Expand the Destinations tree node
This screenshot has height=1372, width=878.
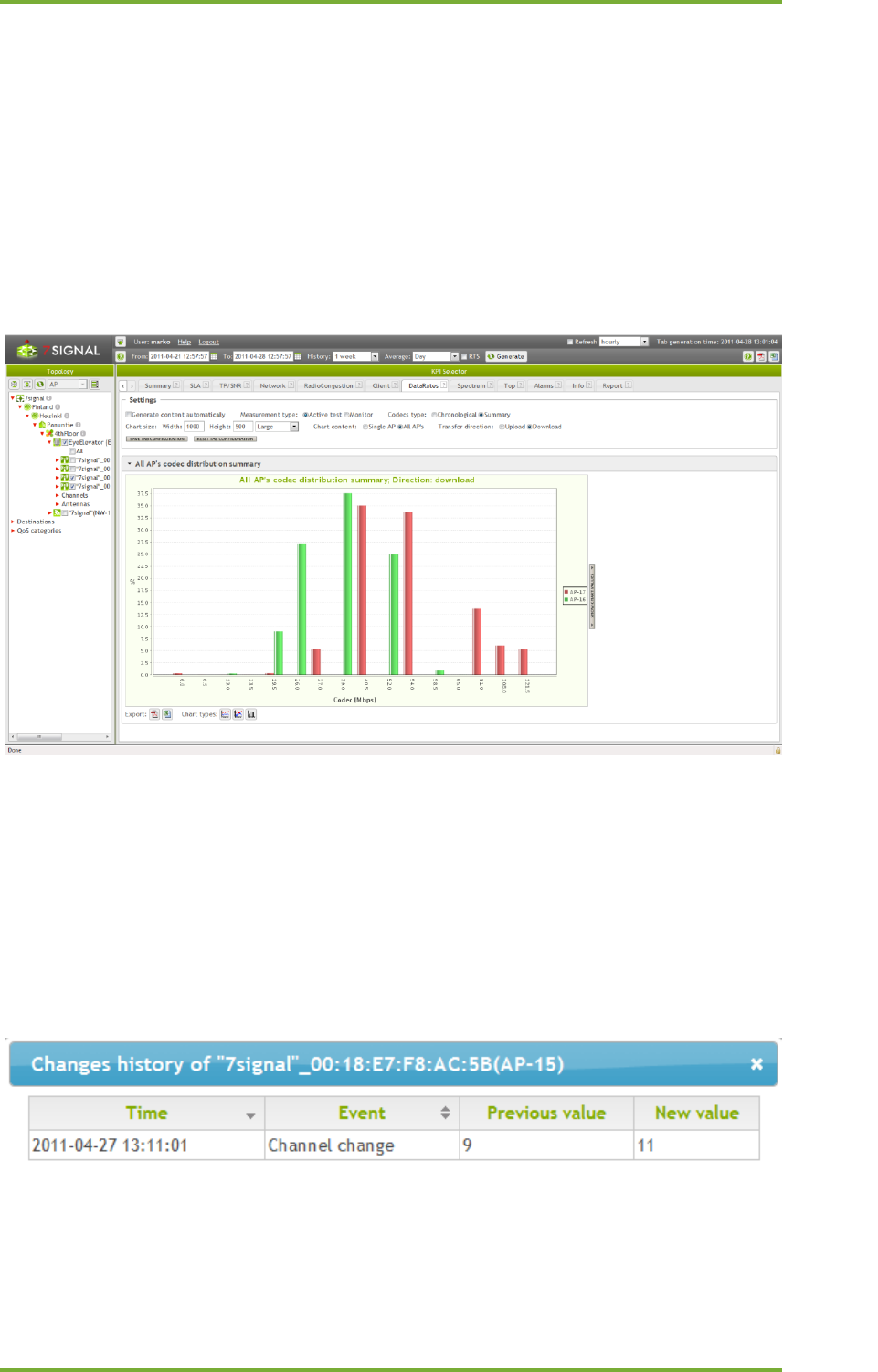click(13, 522)
